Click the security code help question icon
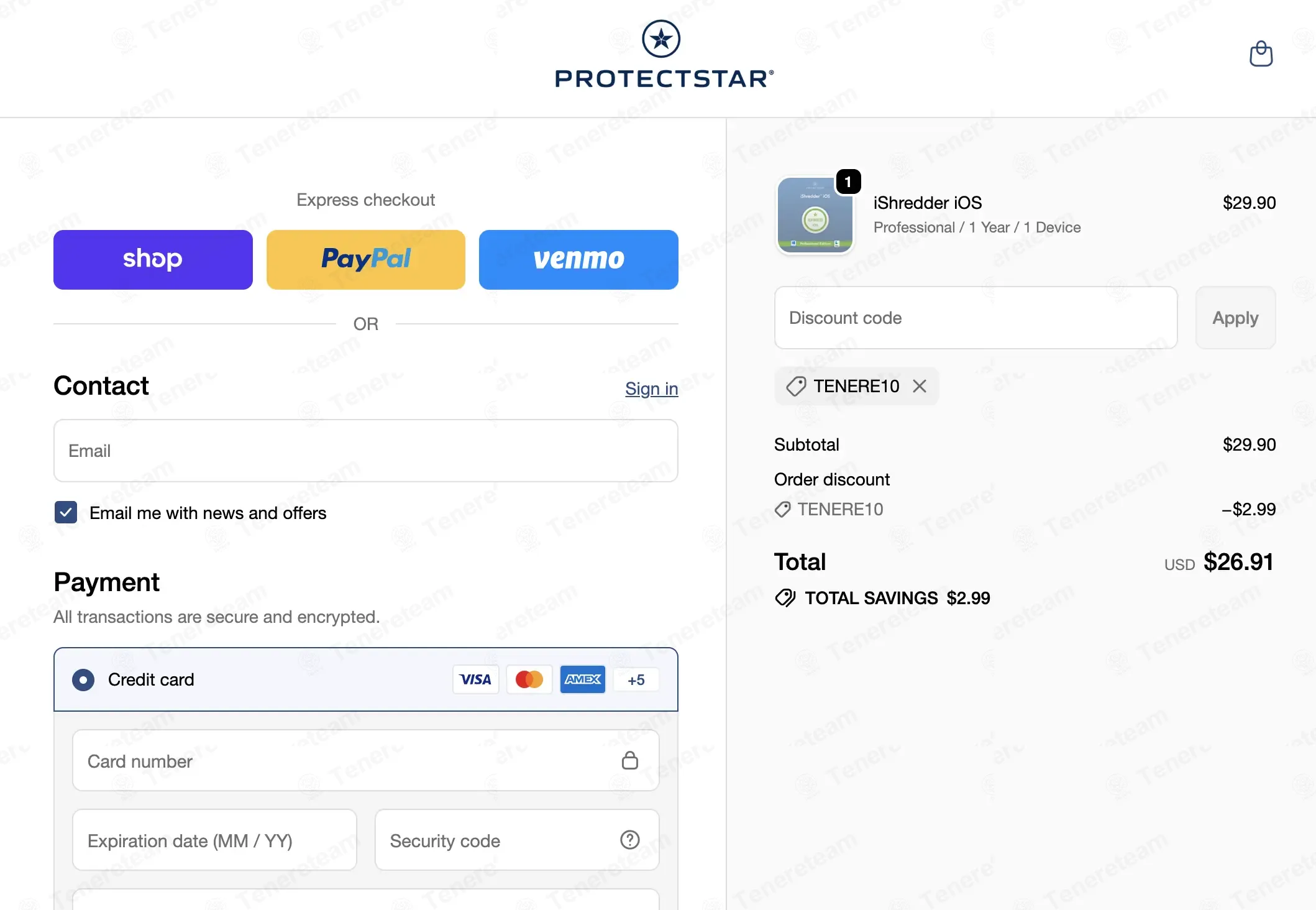Viewport: 1316px width, 910px height. click(x=630, y=840)
